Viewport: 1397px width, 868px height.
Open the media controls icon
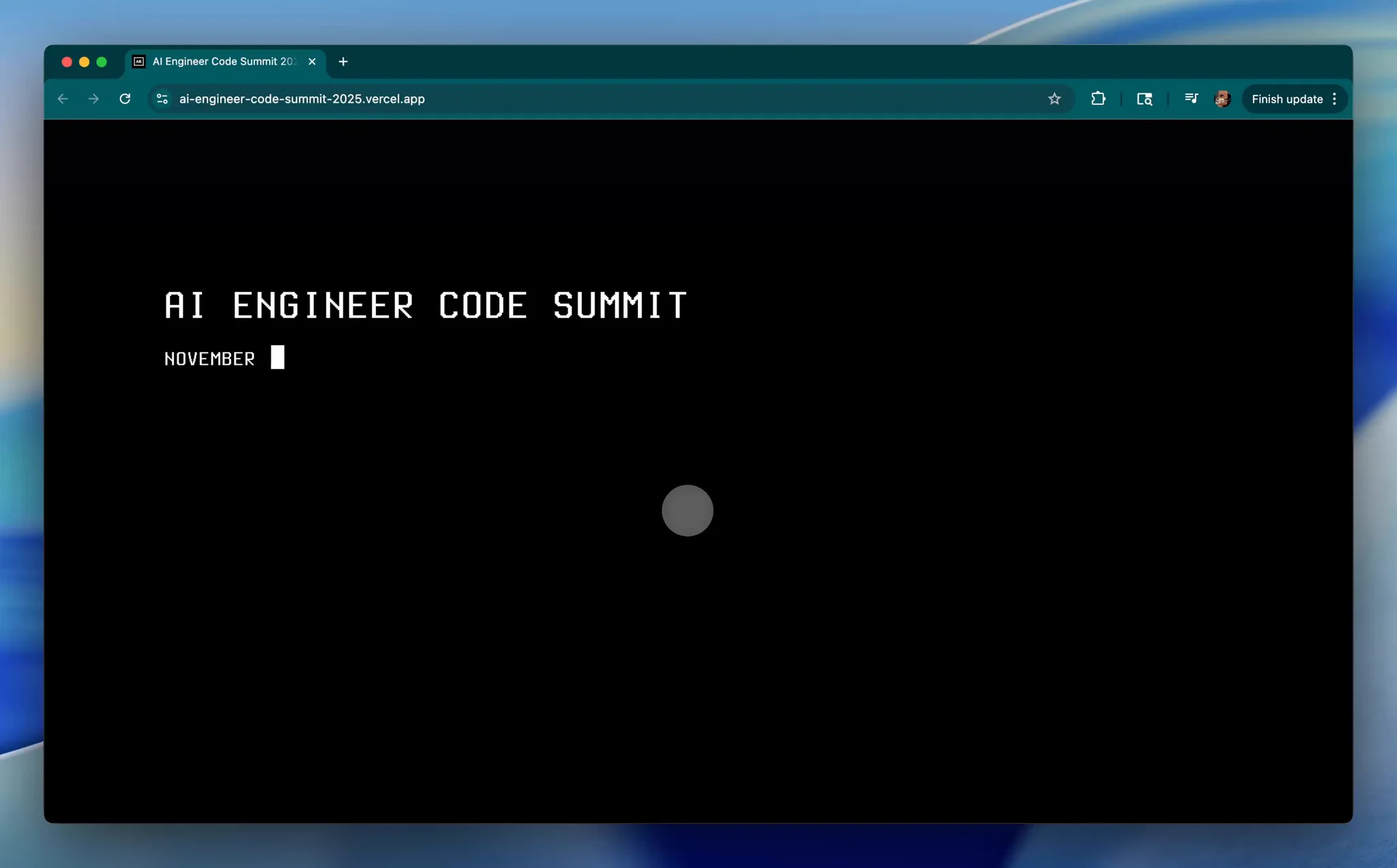[1191, 99]
